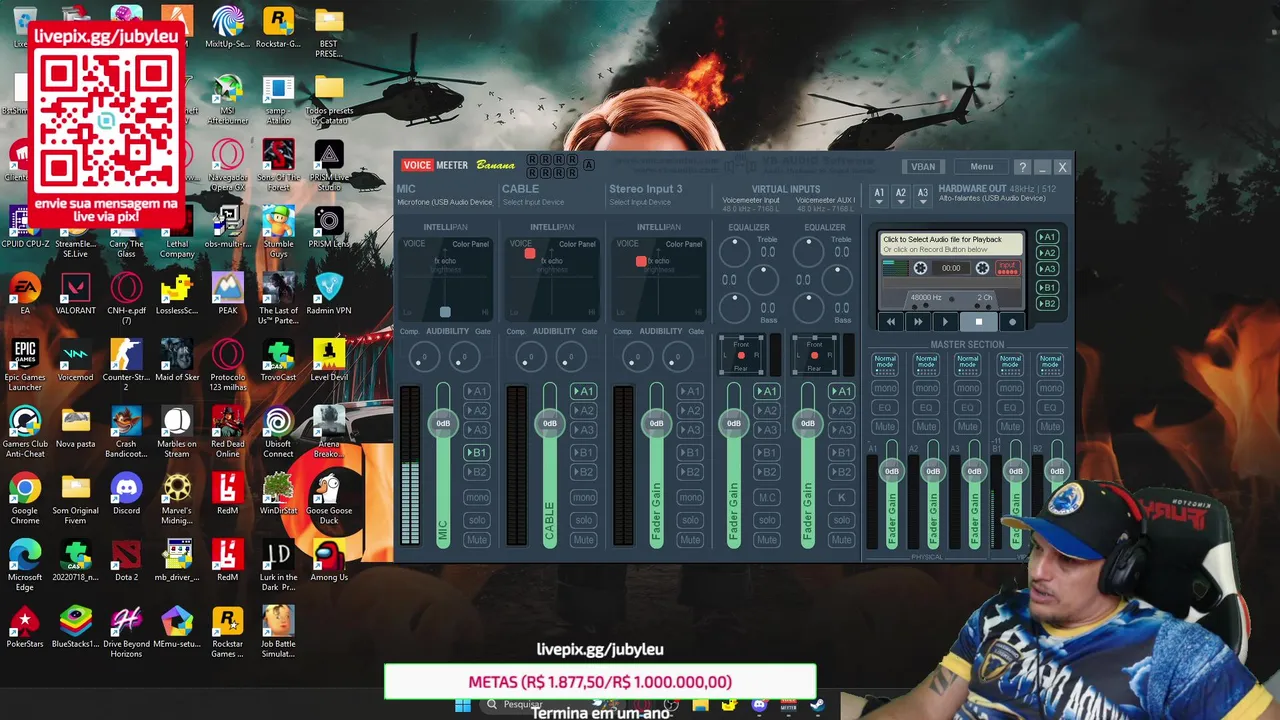Open the Level Devil desktop icon
The height and width of the screenshot is (720, 1280).
click(329, 360)
